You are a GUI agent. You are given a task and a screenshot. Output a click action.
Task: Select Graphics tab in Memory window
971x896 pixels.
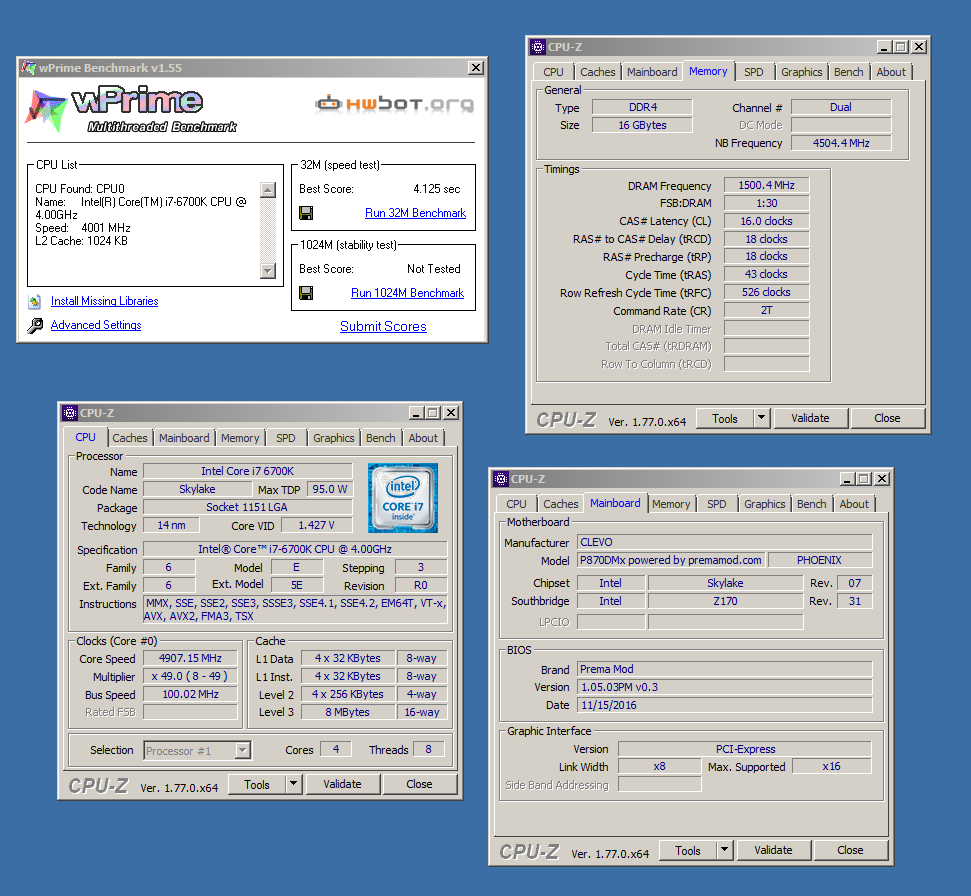[x=802, y=72]
